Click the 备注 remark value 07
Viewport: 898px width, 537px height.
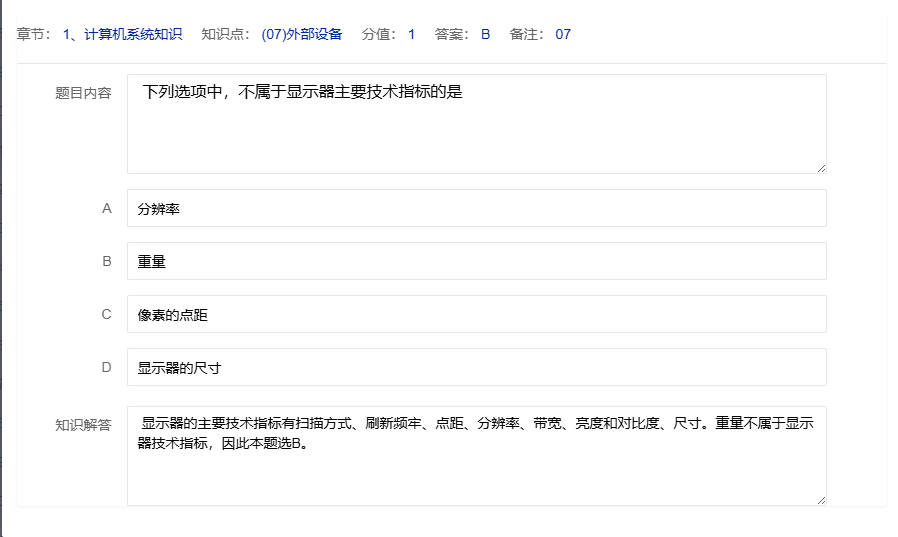(x=563, y=34)
